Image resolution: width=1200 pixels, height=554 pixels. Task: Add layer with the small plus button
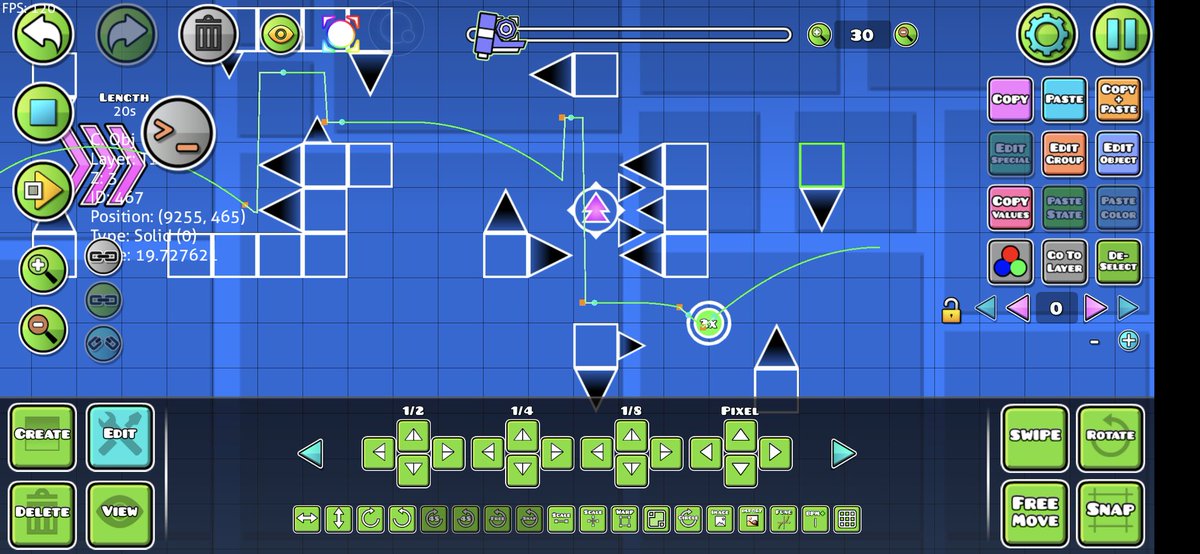(x=1129, y=340)
